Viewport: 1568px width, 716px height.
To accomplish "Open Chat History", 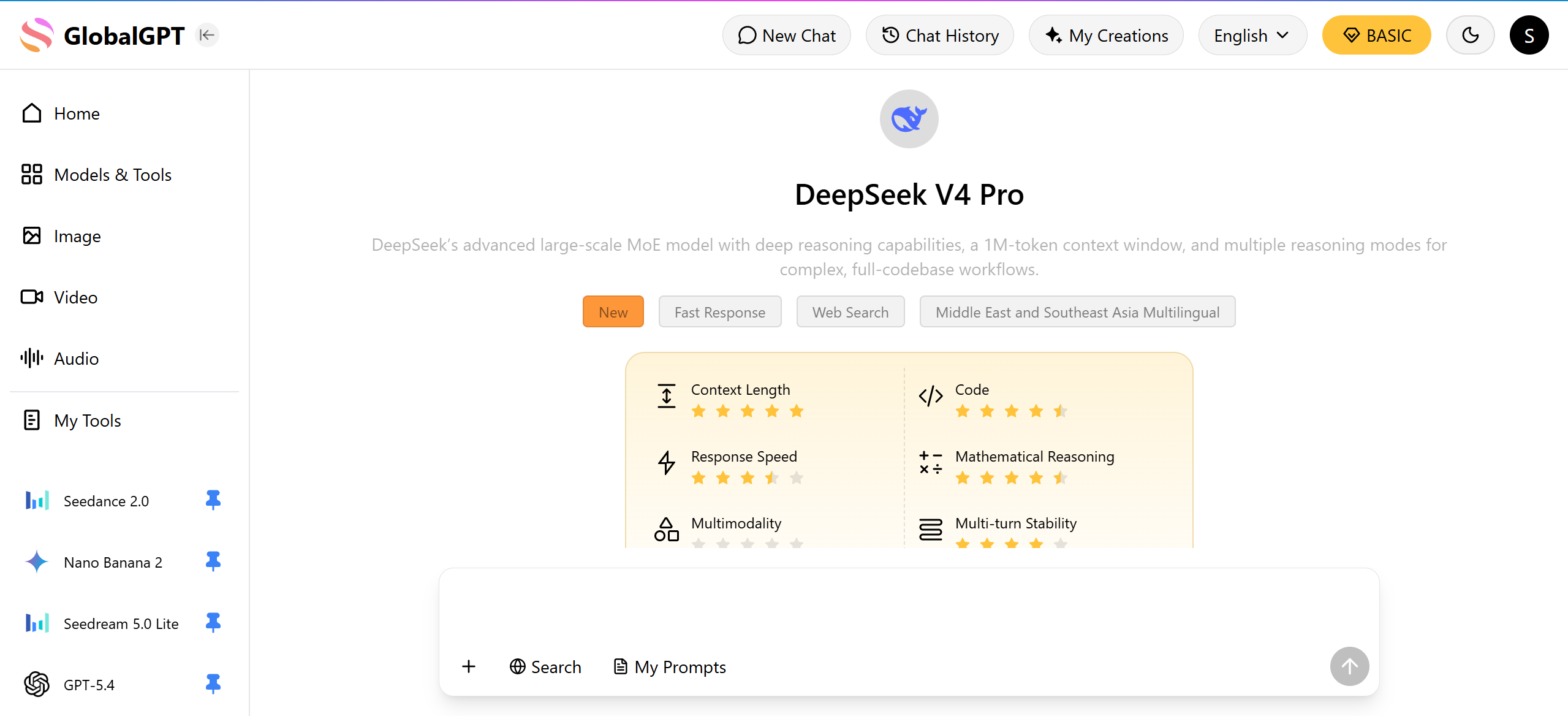I will pyautogui.click(x=939, y=36).
